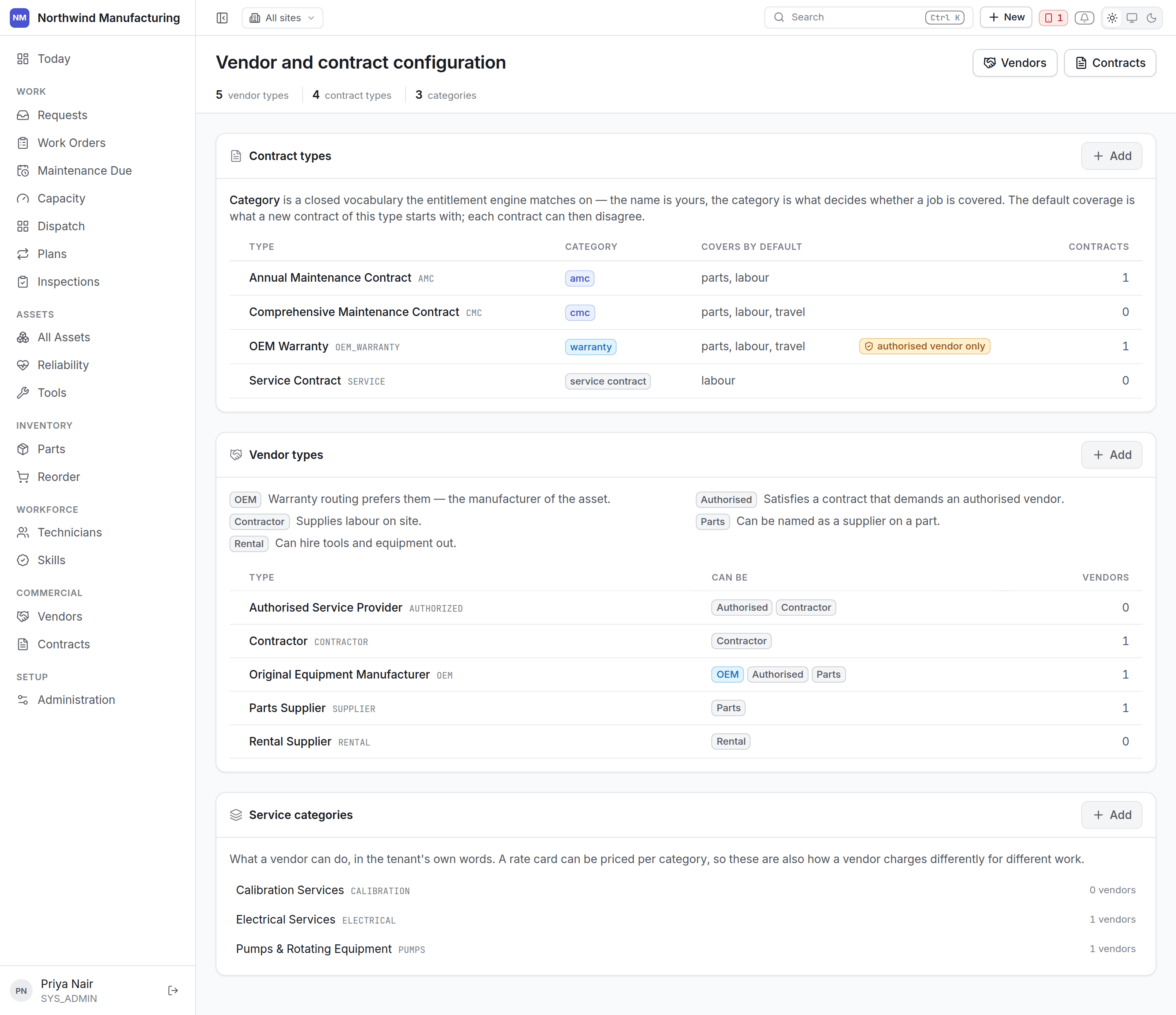Switch to system theme monitor icon
The width and height of the screenshot is (1176, 1015).
(1132, 18)
